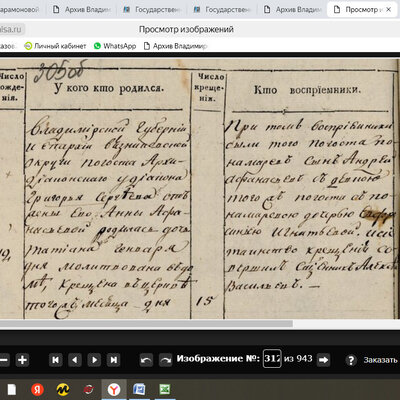Go to previous image arrow
This screenshot has width=400, height=400.
pyautogui.click(x=75, y=360)
